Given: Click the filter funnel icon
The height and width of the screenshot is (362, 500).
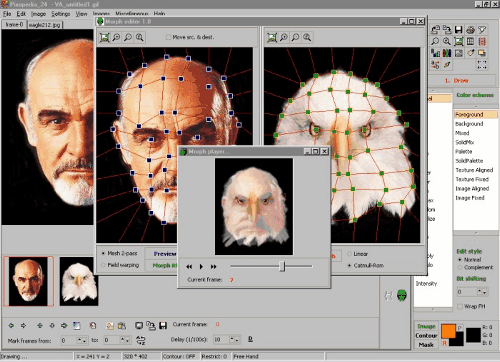Looking at the screenshot, I should coord(482,30).
